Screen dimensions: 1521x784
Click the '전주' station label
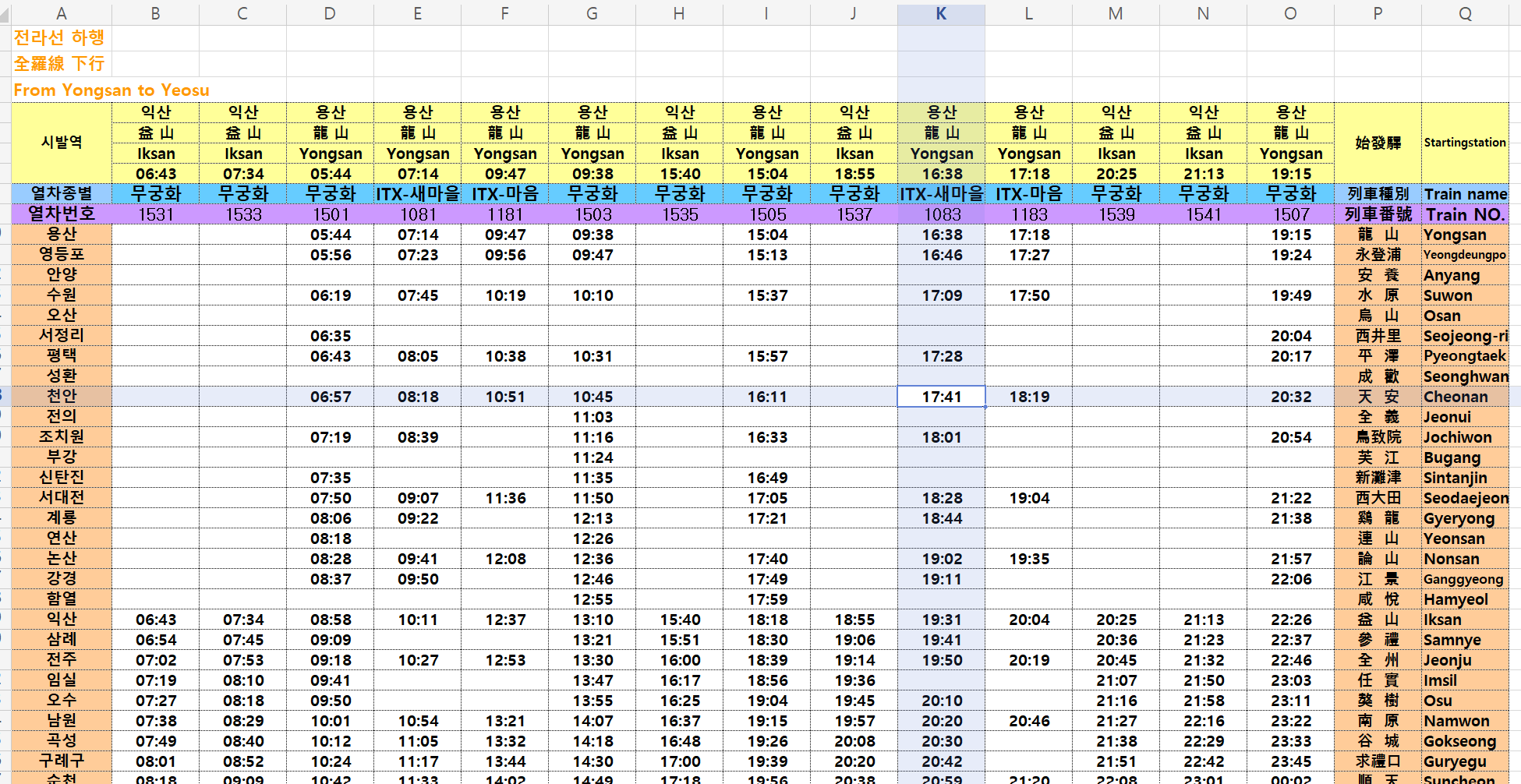click(62, 659)
